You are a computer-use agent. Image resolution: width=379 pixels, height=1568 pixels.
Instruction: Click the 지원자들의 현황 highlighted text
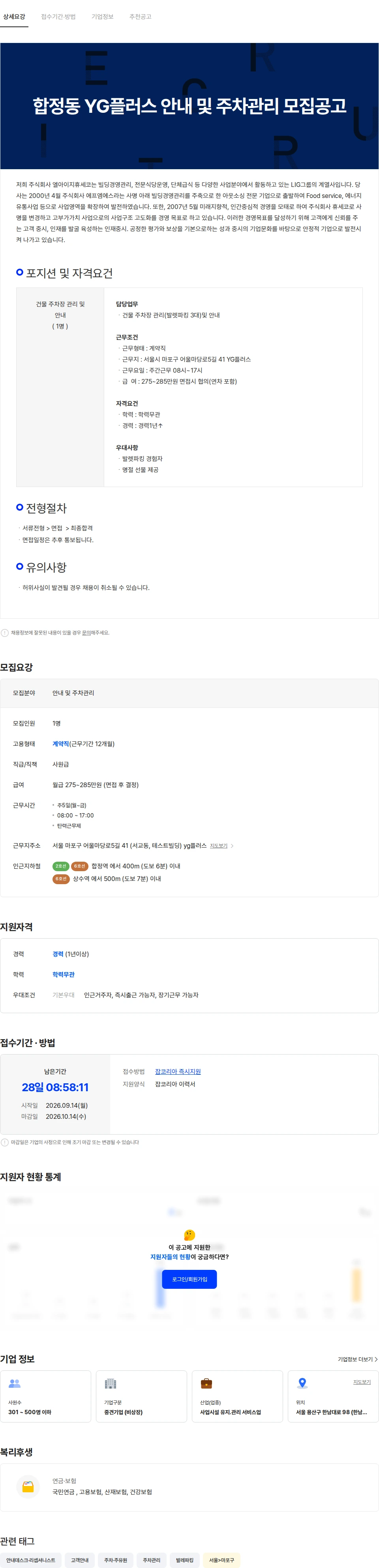170,1256
